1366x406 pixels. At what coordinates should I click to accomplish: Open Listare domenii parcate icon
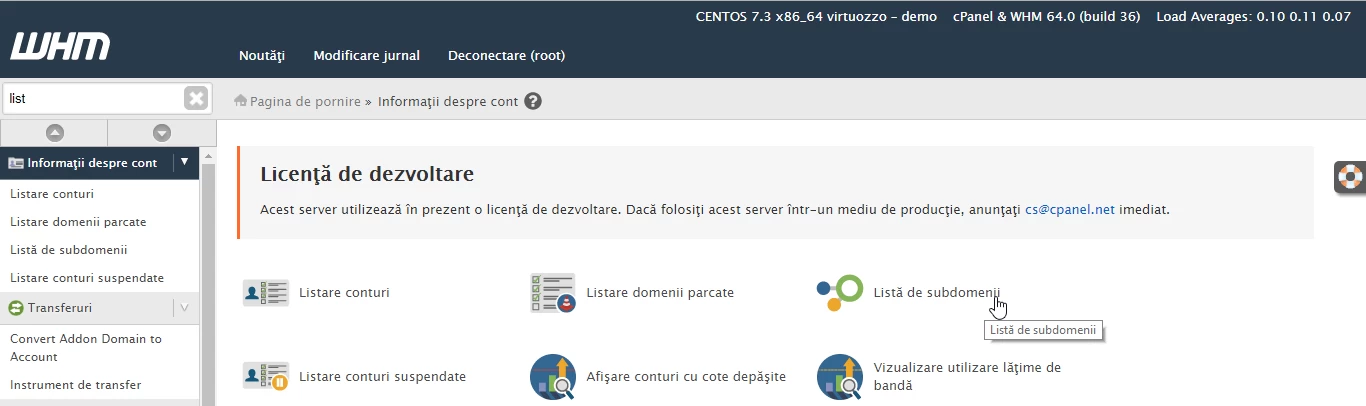coord(552,293)
